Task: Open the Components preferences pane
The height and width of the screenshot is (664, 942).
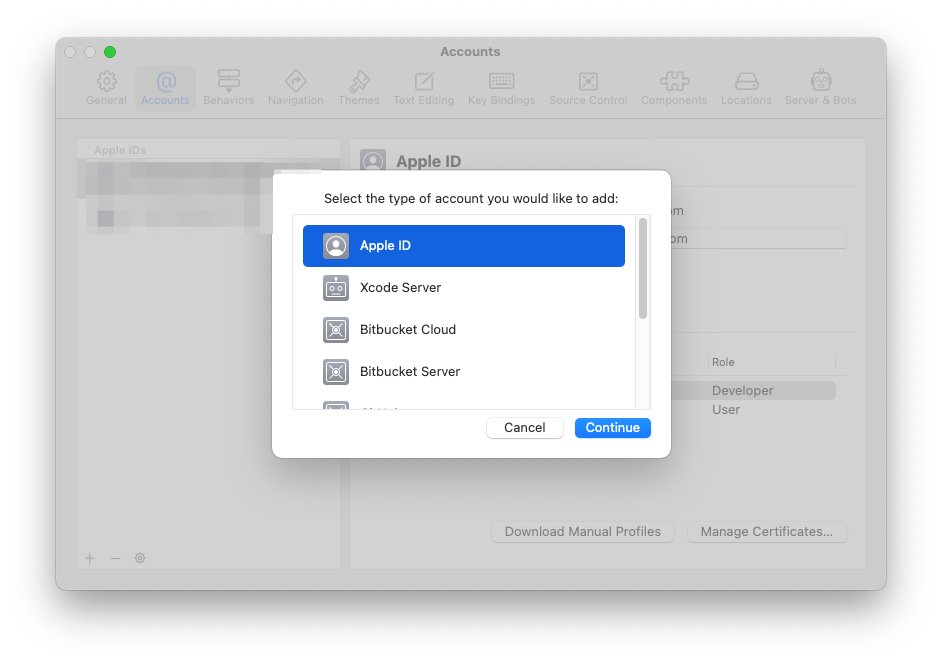Action: coord(673,87)
